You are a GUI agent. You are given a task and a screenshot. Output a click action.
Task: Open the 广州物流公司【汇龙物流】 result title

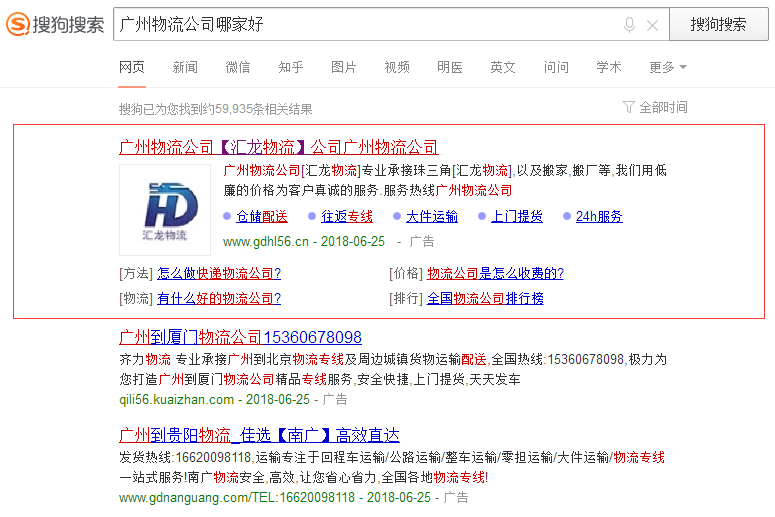[x=279, y=147]
